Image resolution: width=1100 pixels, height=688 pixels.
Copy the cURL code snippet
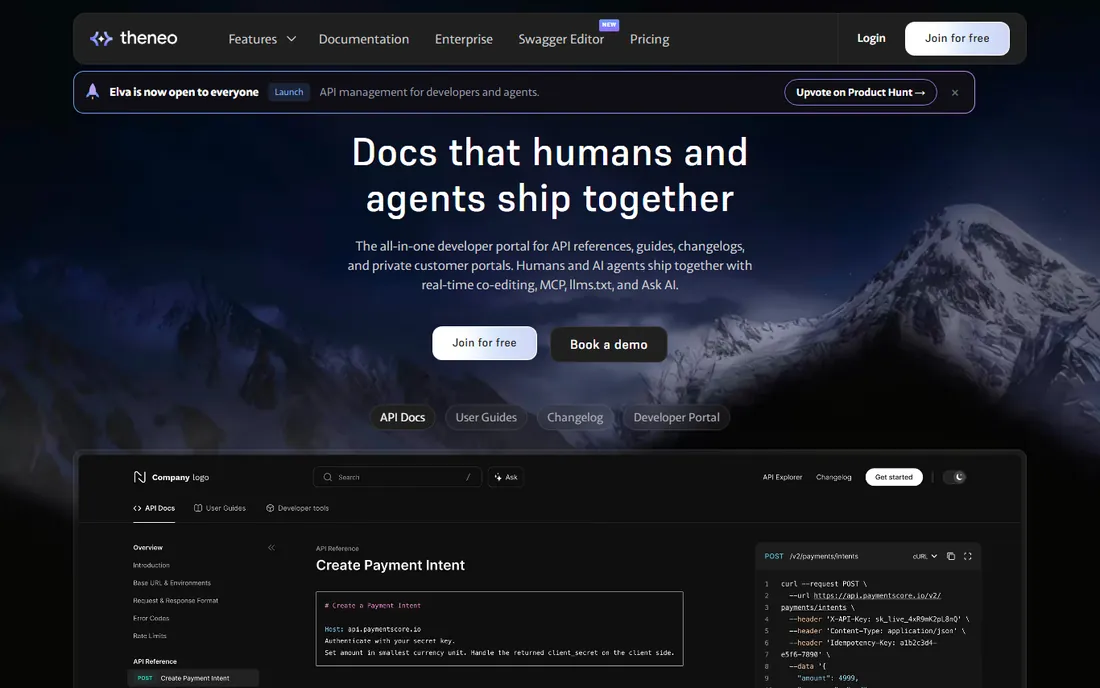coord(951,556)
